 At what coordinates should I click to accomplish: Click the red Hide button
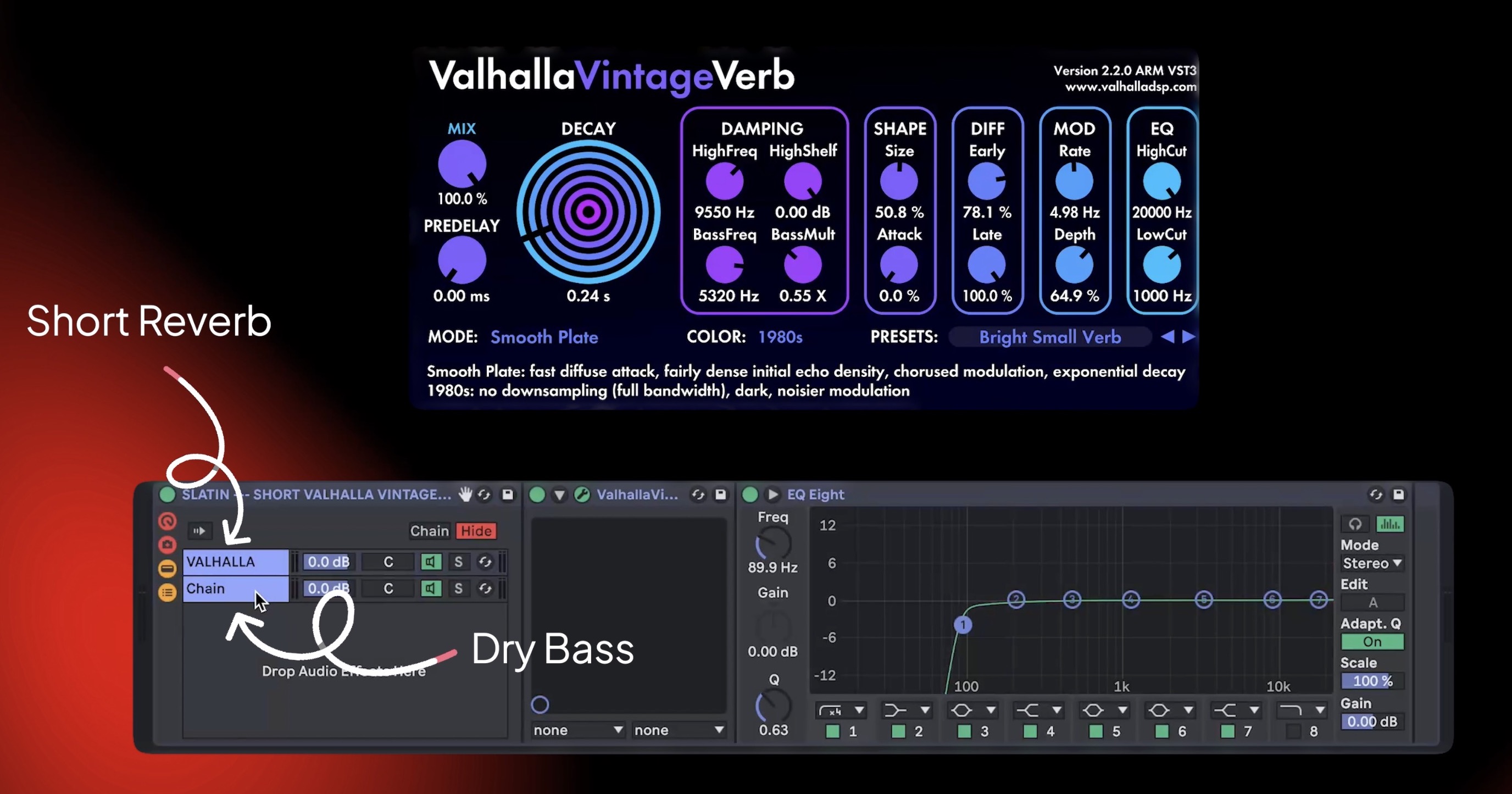point(476,530)
